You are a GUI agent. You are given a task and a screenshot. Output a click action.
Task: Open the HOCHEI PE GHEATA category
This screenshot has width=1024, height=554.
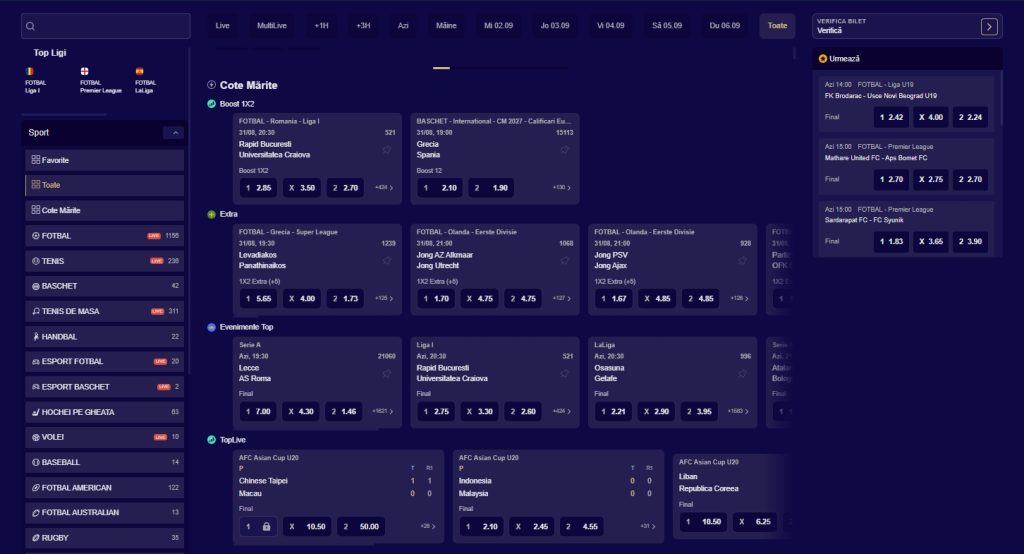pos(104,412)
